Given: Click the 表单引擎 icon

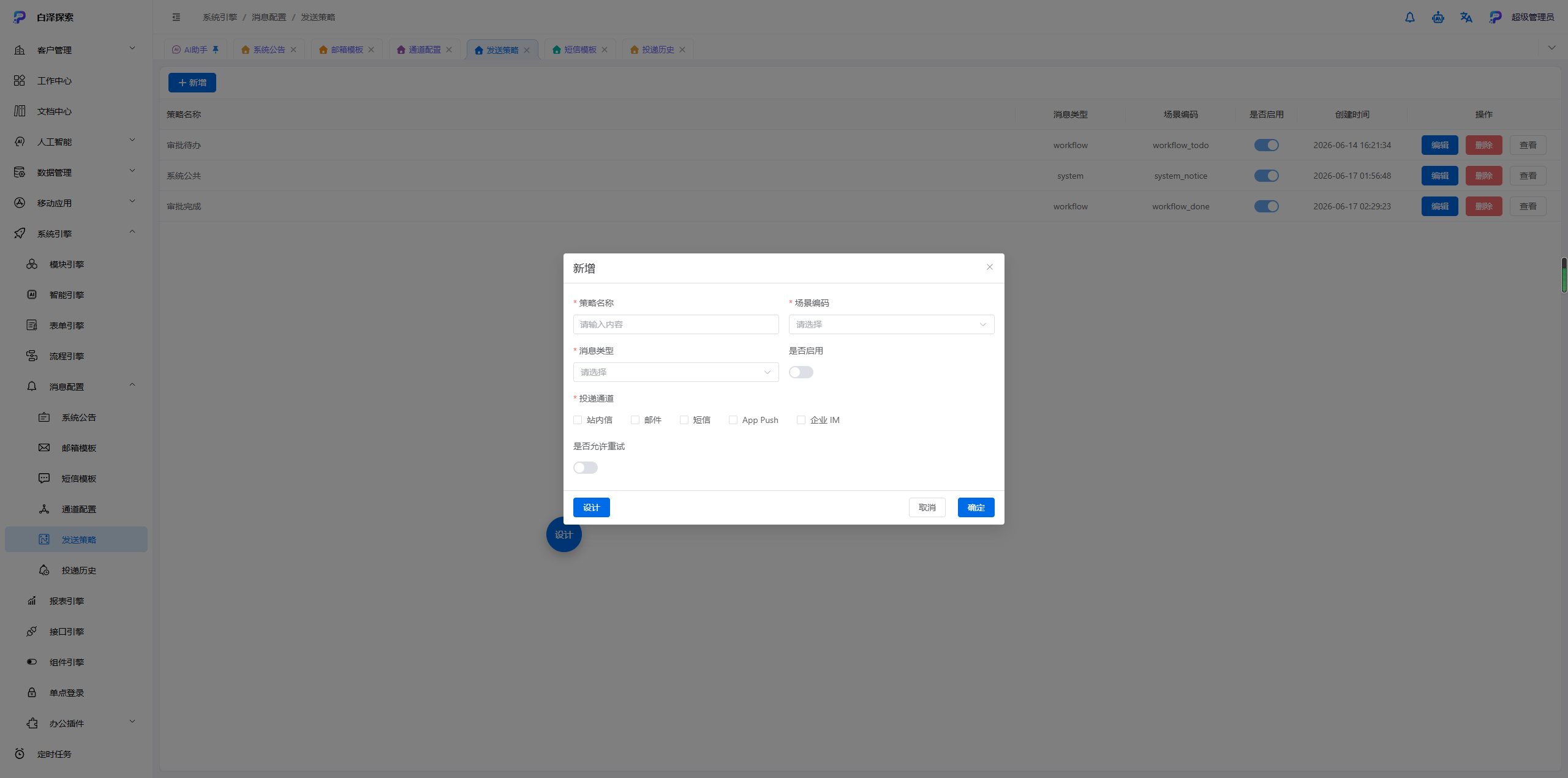Looking at the screenshot, I should point(32,325).
